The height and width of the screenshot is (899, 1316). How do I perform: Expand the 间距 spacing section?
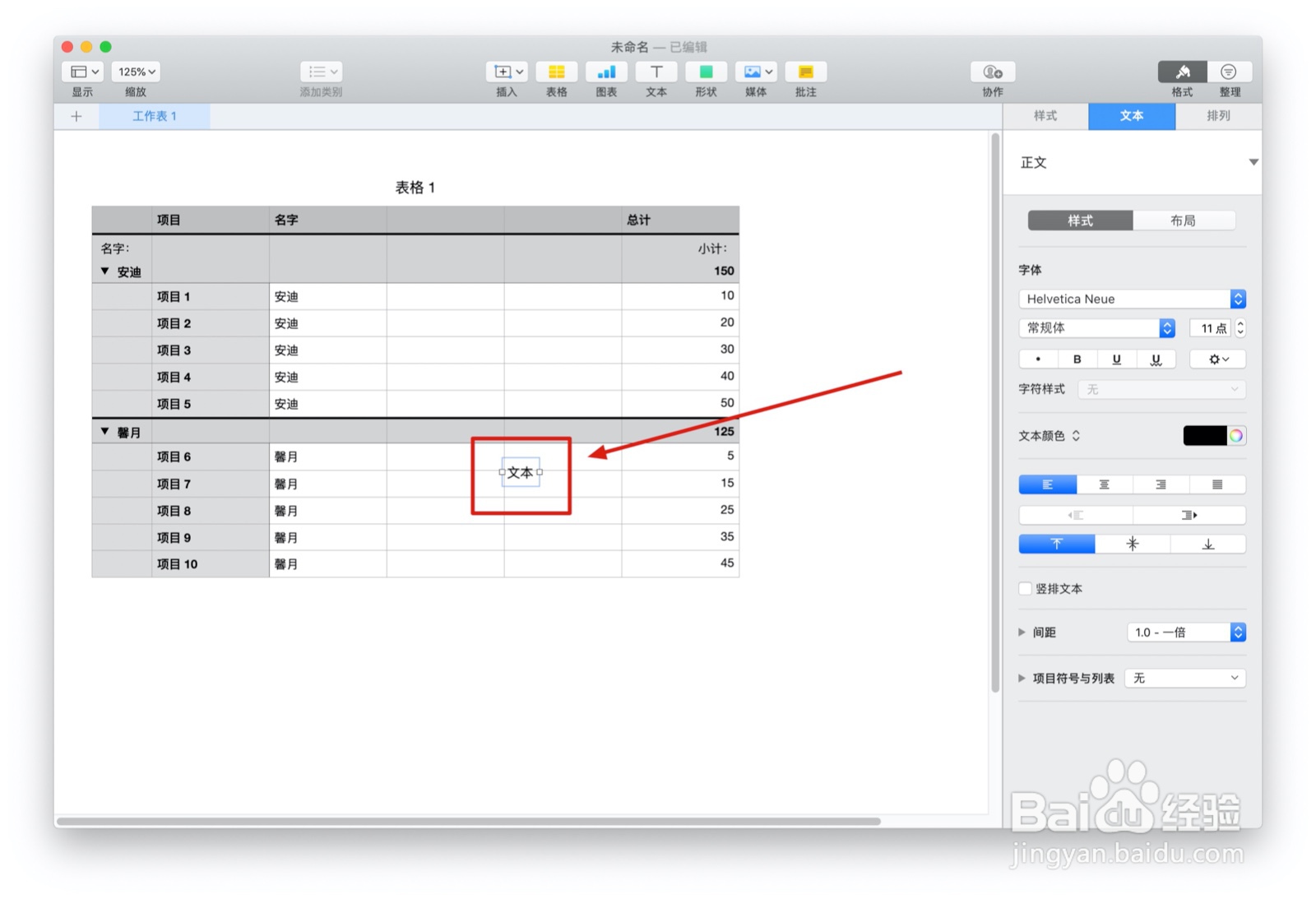click(1022, 632)
